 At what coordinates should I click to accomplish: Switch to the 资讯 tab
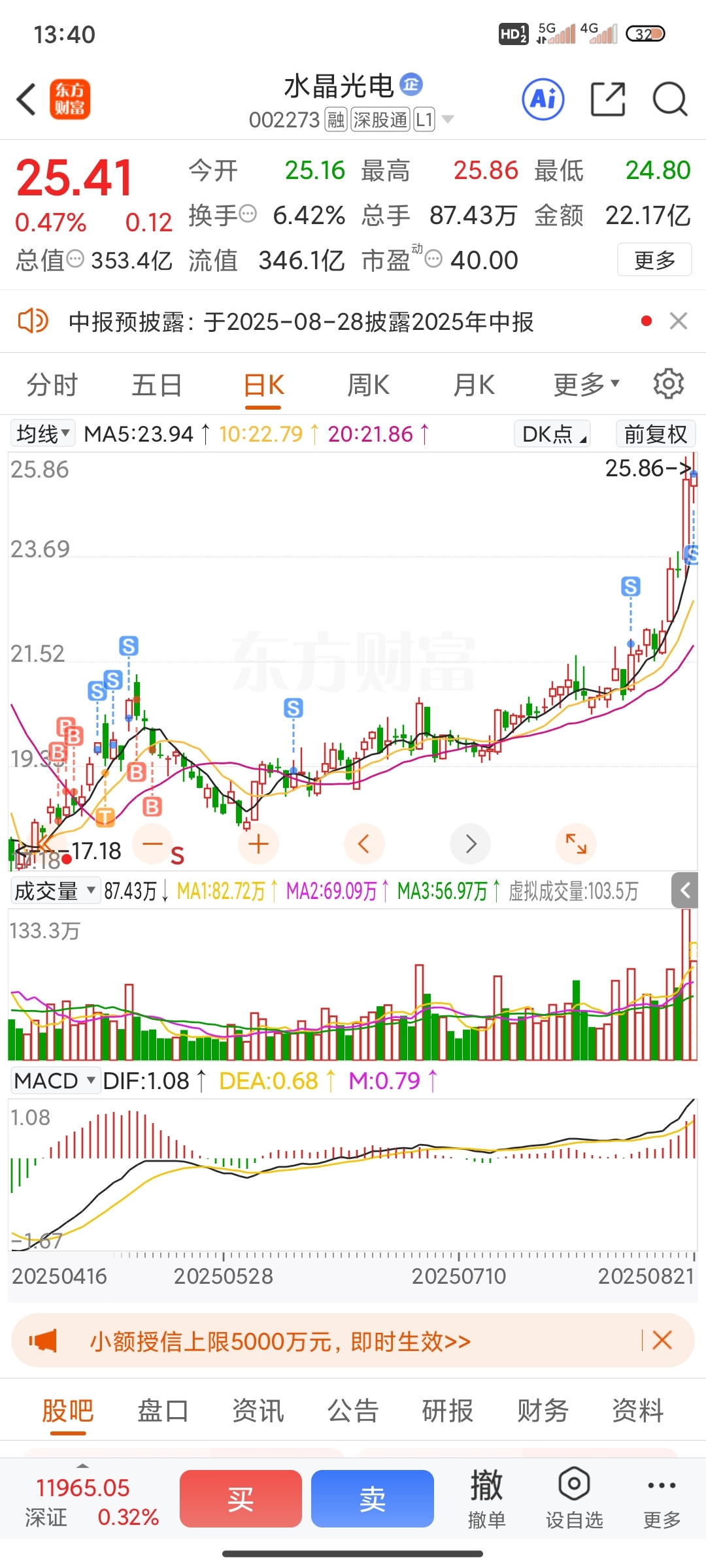coord(258,1411)
